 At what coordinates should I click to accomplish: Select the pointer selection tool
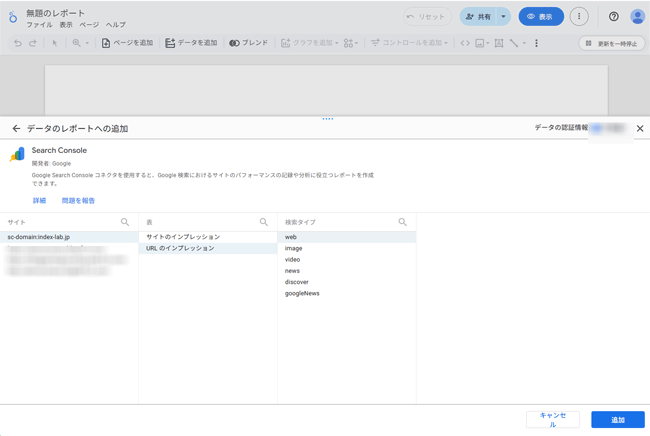click(x=55, y=43)
